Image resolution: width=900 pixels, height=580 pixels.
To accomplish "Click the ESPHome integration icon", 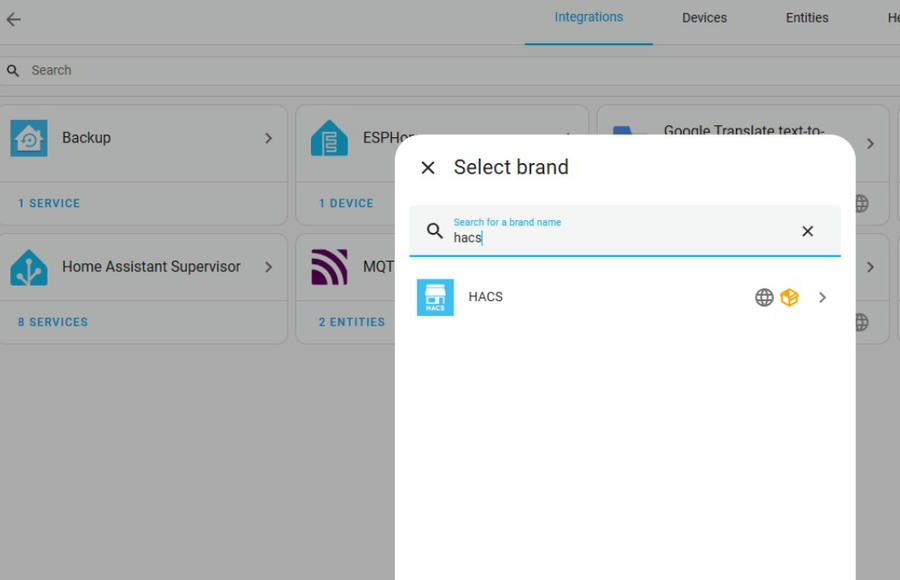I will (x=329, y=138).
